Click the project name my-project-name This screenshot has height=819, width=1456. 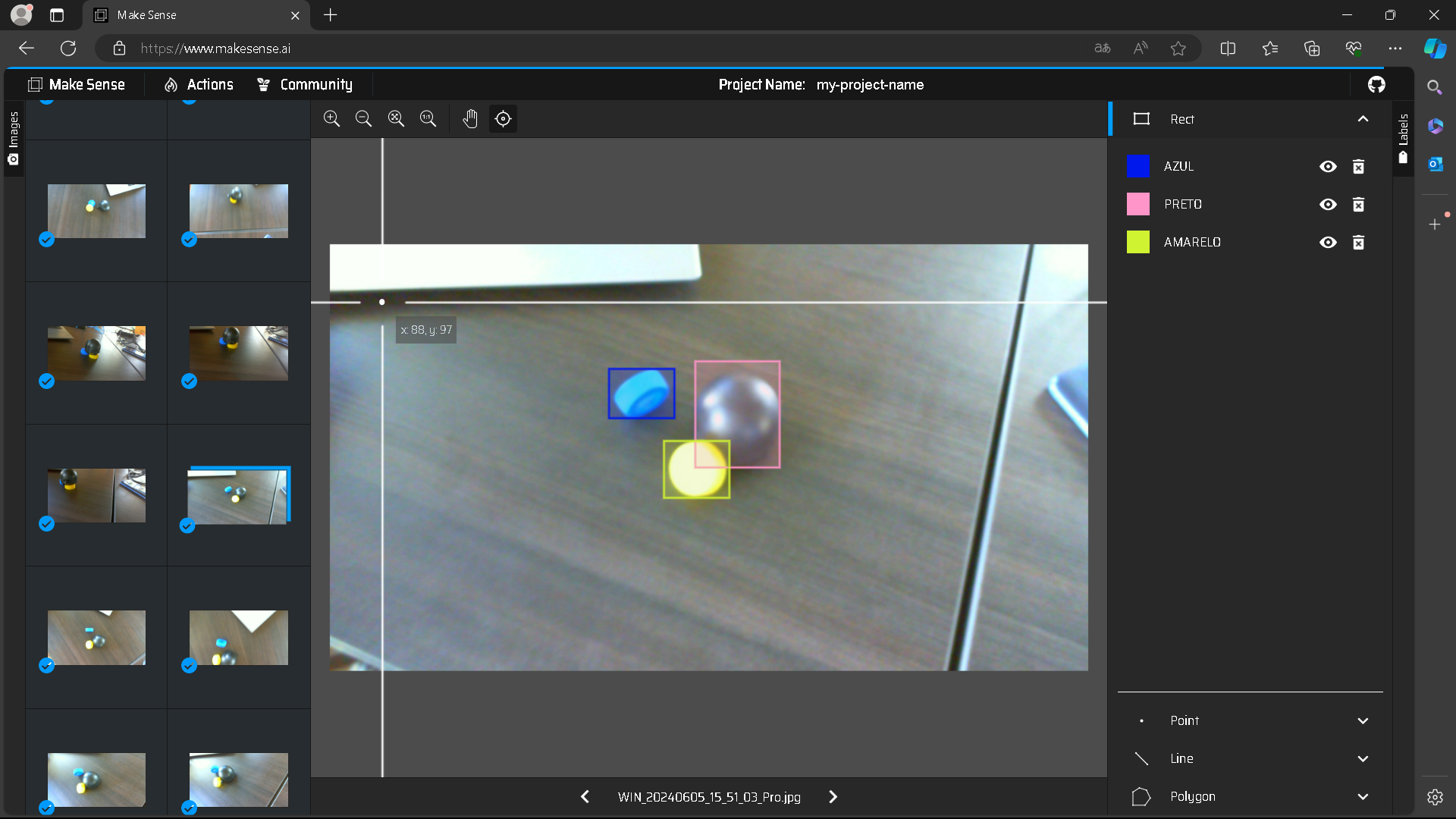pos(870,84)
